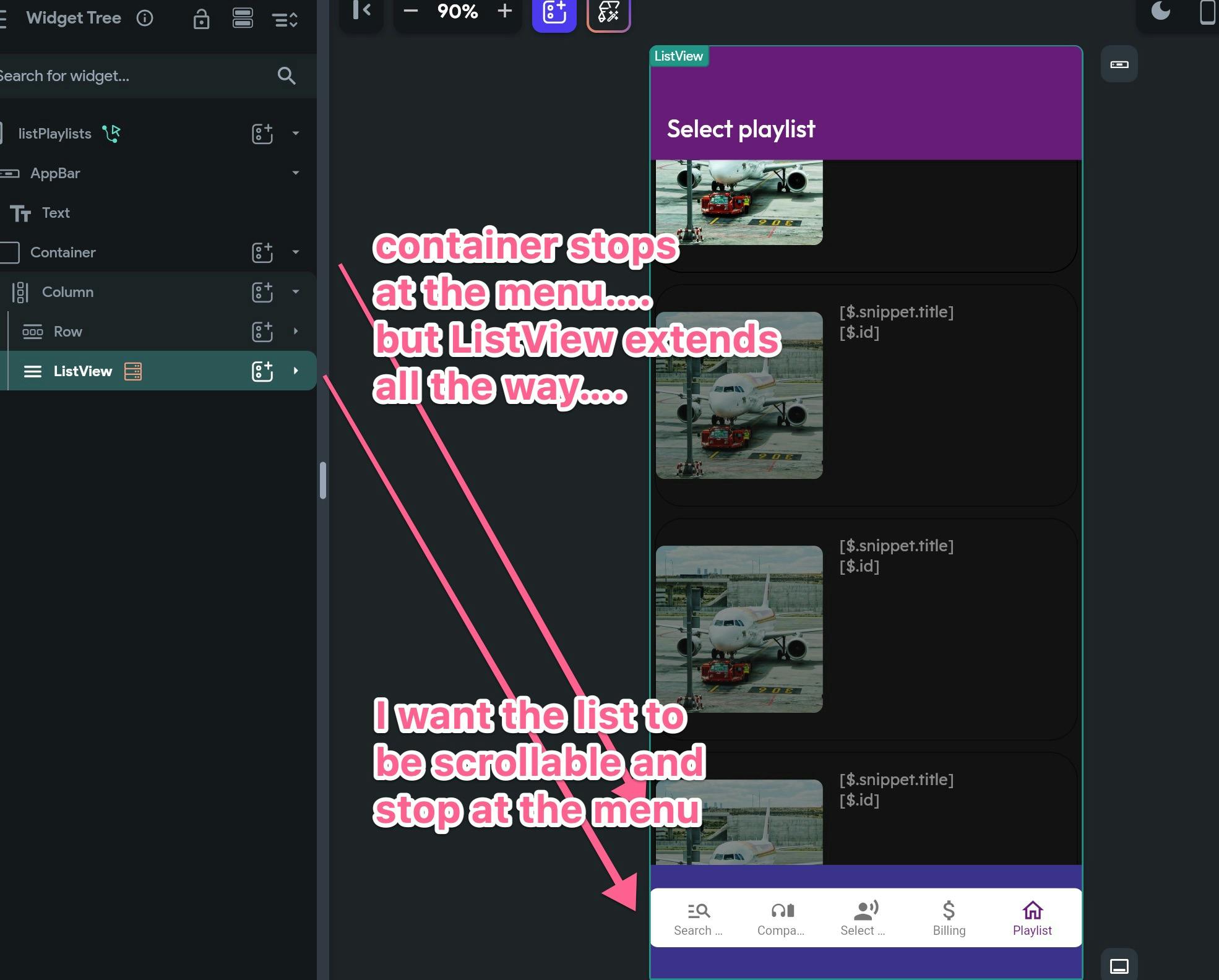
Task: Click the Search for widget input field
Action: 124,75
